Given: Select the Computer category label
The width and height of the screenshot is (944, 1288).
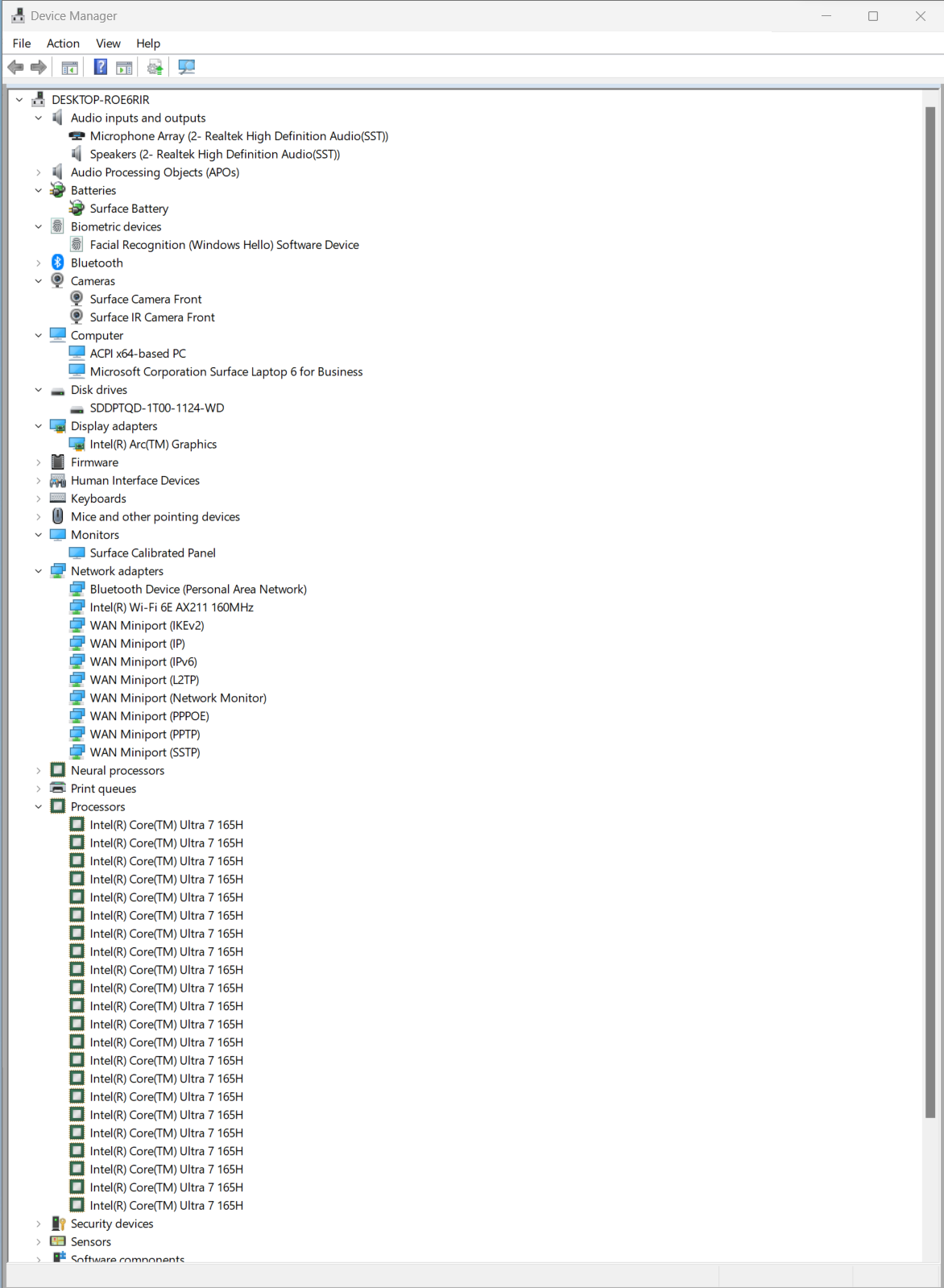Looking at the screenshot, I should 97,335.
